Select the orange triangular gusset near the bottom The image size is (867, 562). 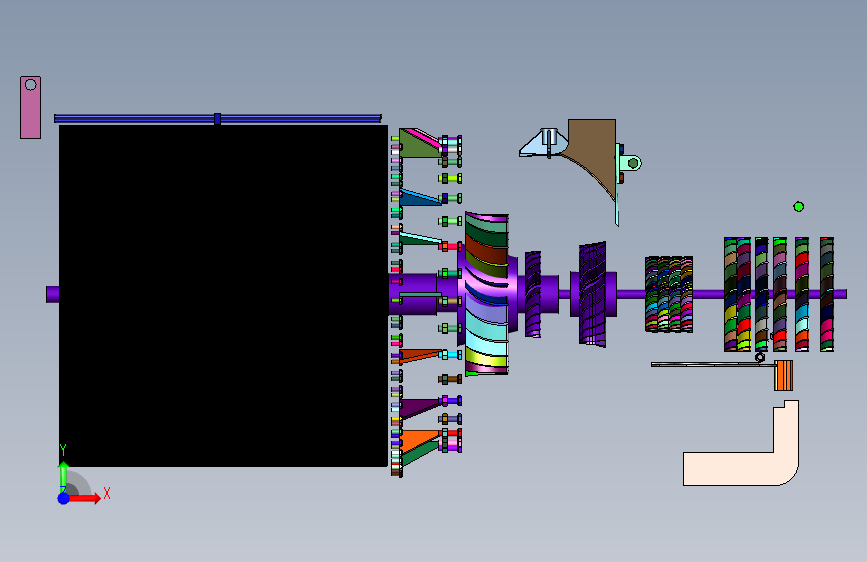pos(417,441)
